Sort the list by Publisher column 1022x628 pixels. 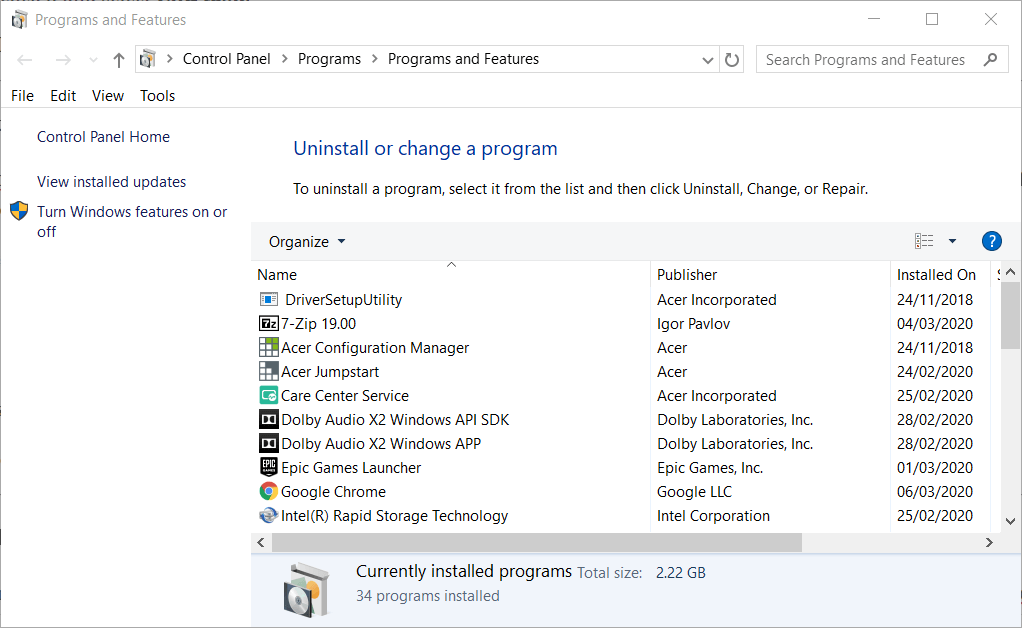tap(687, 275)
